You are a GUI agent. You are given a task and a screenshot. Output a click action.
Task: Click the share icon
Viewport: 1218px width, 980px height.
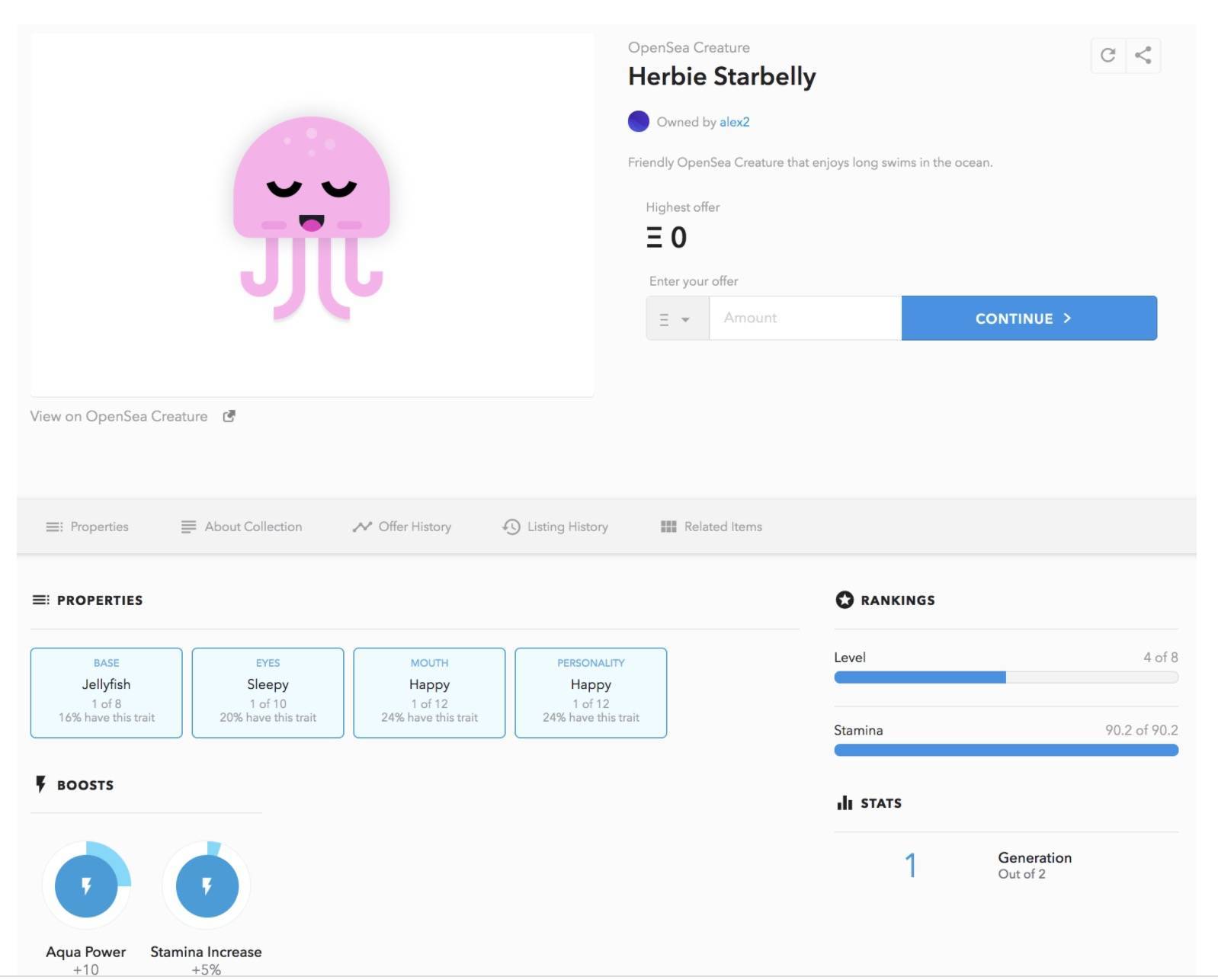[x=1143, y=55]
